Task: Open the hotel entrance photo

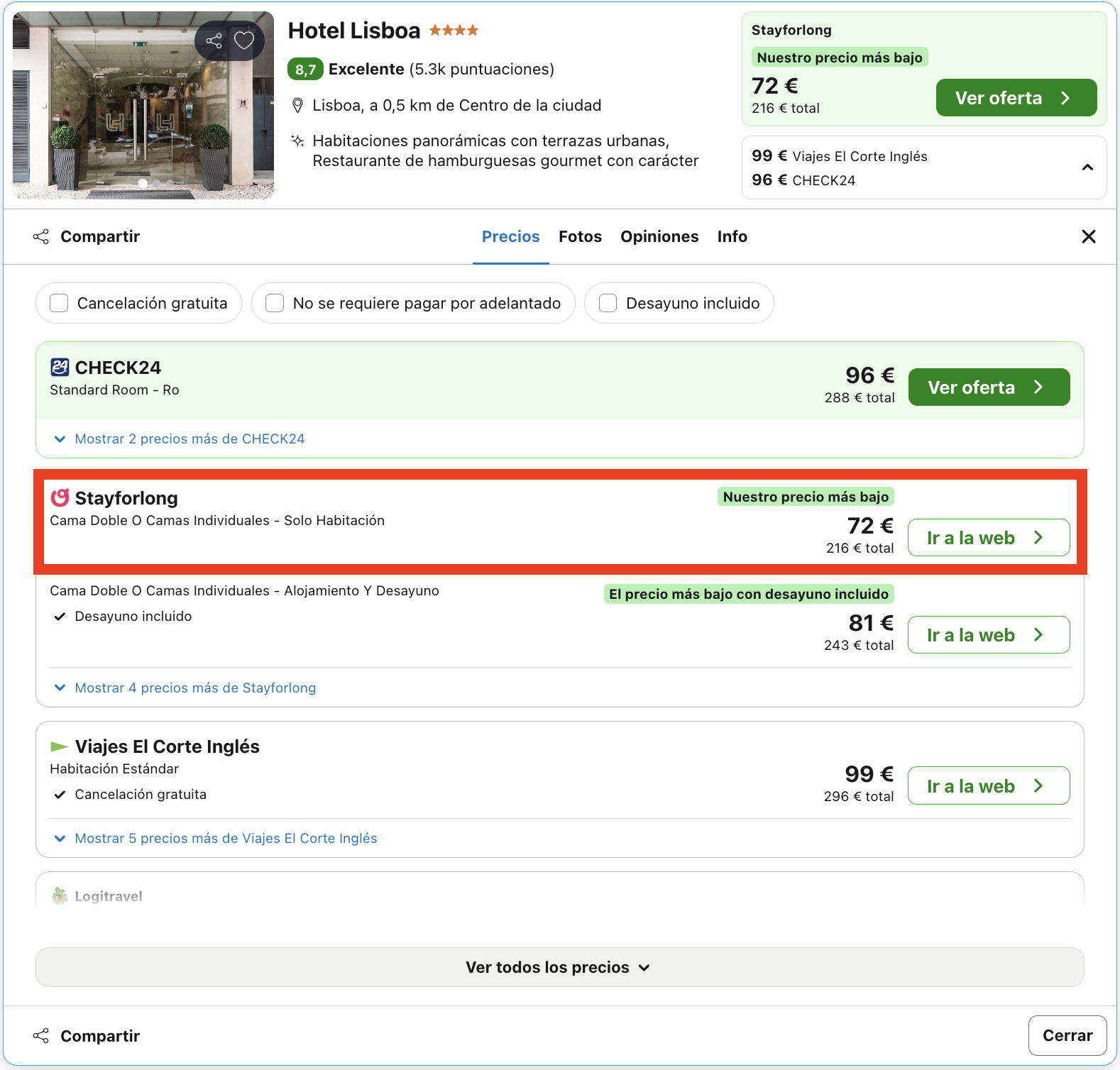Action: [x=143, y=105]
